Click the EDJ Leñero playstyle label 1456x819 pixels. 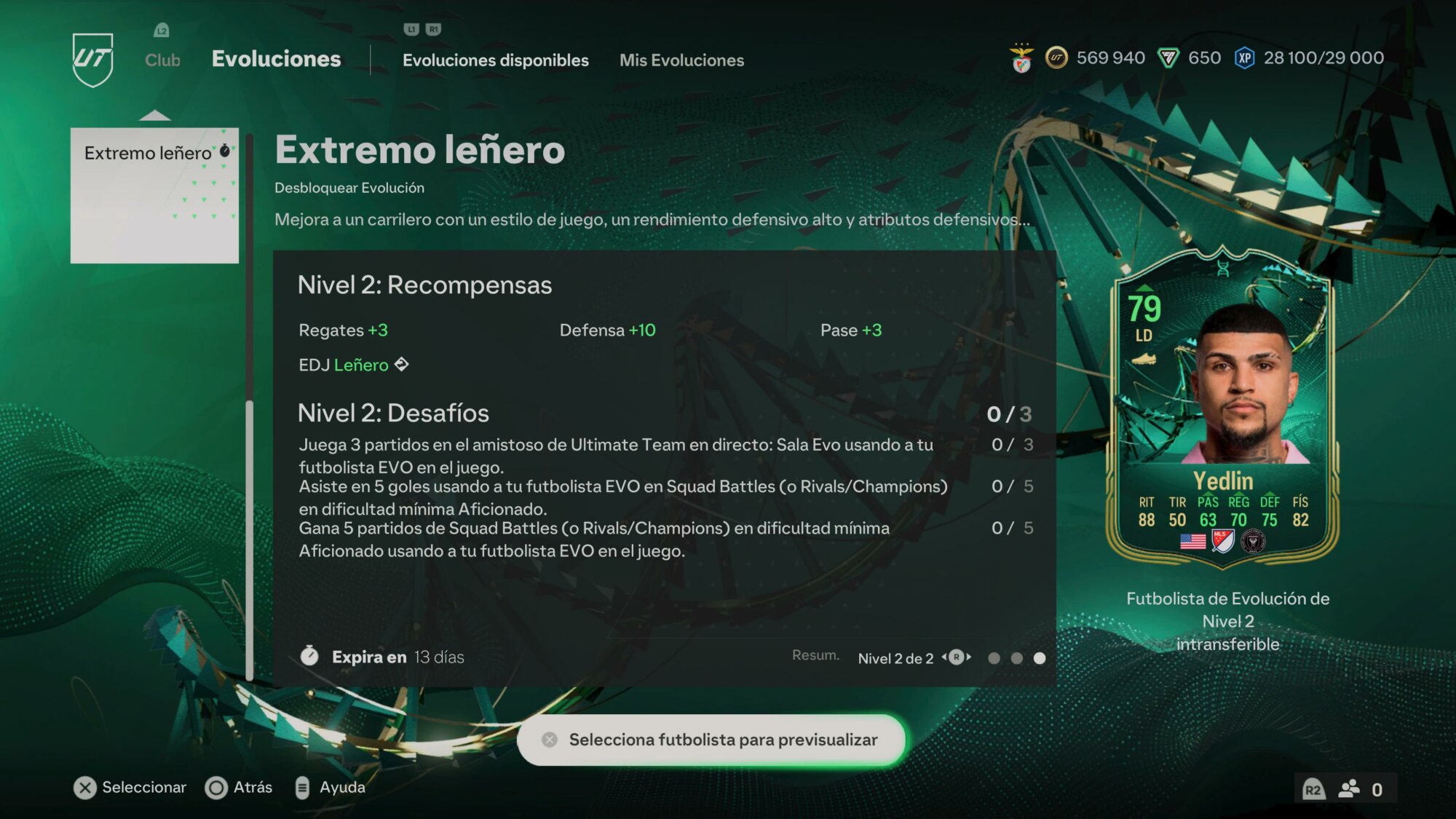[344, 365]
